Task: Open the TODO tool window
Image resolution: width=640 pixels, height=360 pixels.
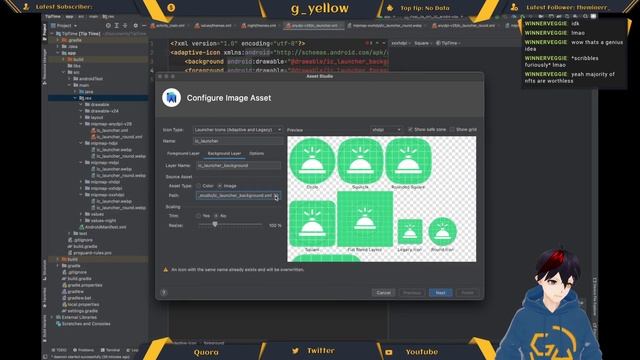Action: [60, 350]
